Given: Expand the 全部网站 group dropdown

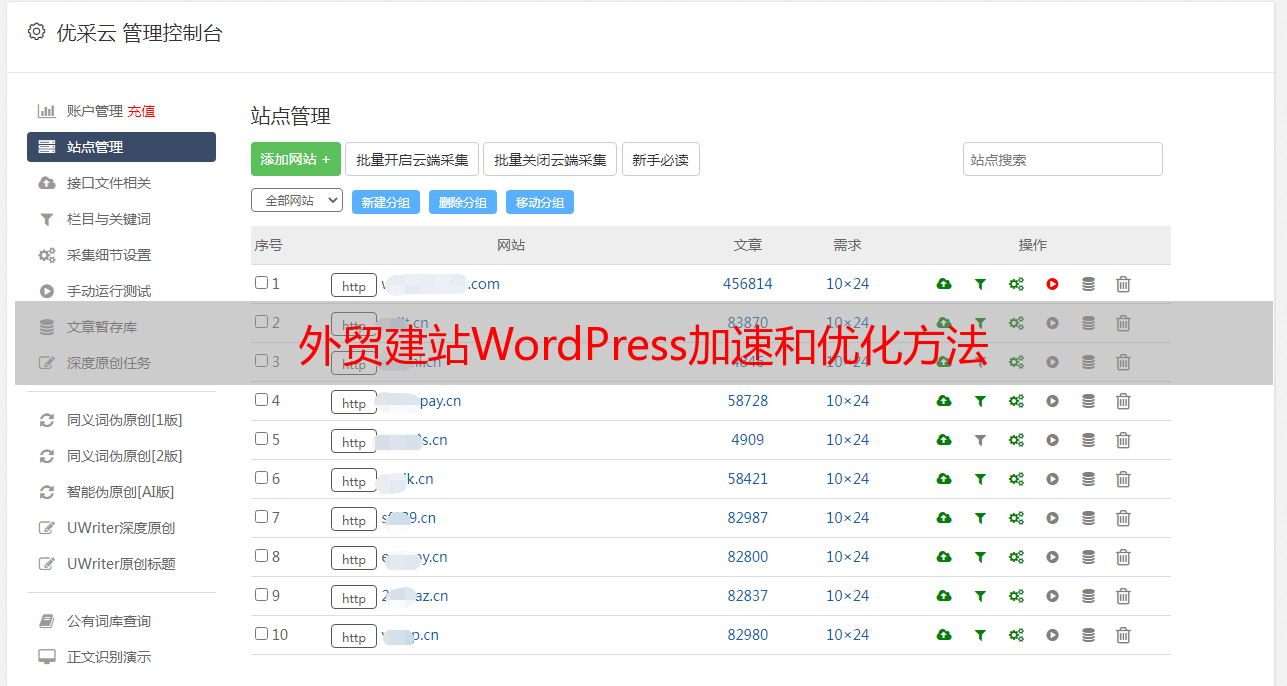Looking at the screenshot, I should click(x=297, y=201).
